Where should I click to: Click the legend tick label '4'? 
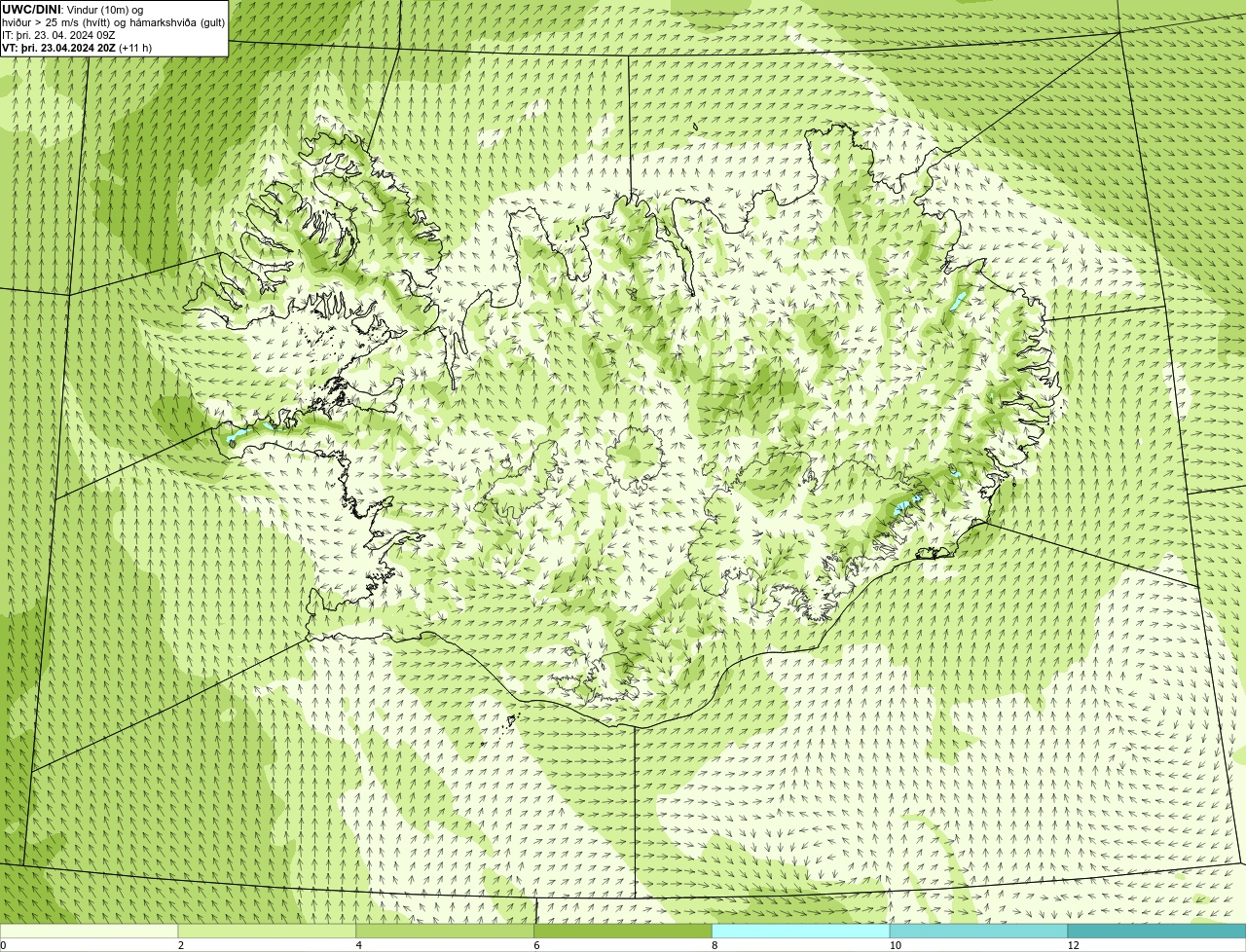tap(359, 945)
